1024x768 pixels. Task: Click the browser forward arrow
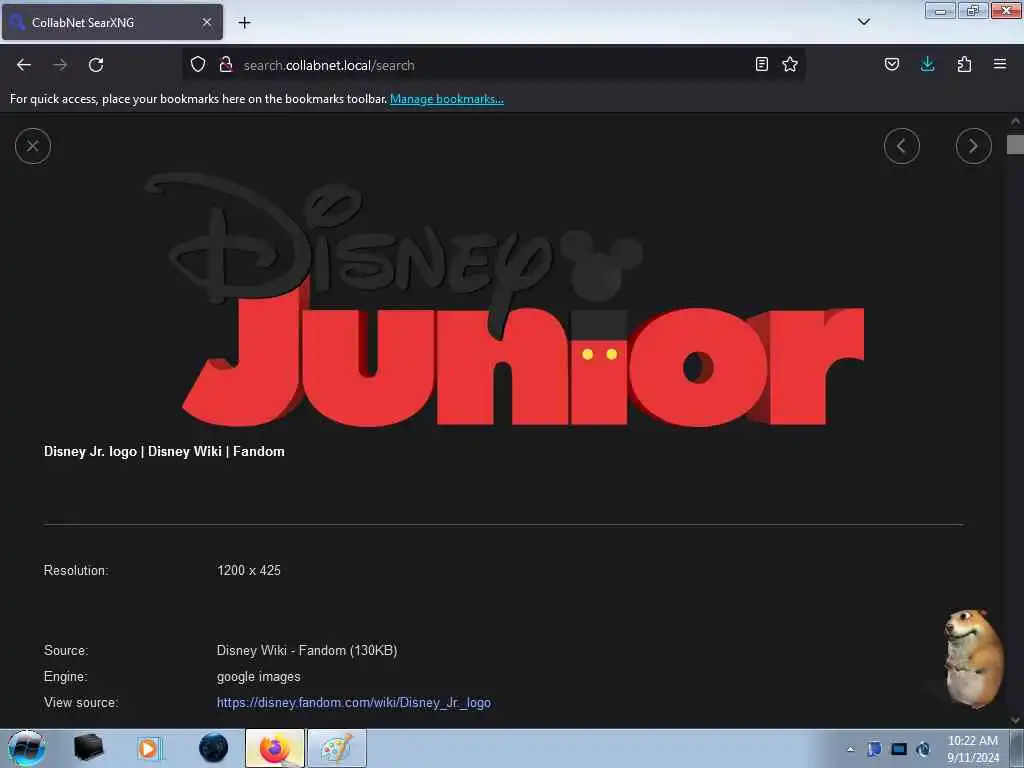pyautogui.click(x=60, y=65)
